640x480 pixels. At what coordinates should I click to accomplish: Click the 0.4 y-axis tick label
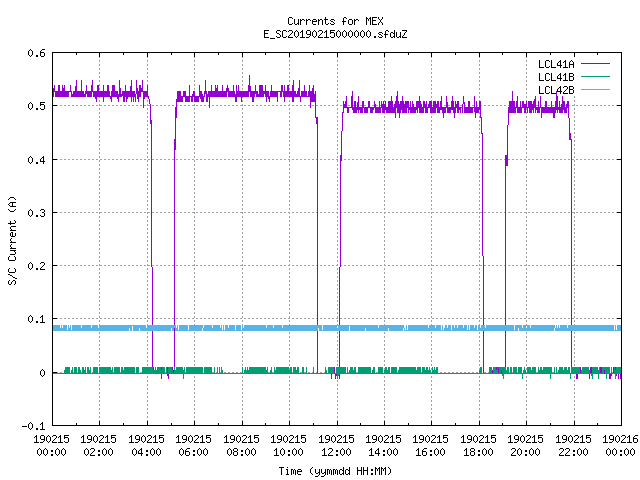tap(36, 160)
